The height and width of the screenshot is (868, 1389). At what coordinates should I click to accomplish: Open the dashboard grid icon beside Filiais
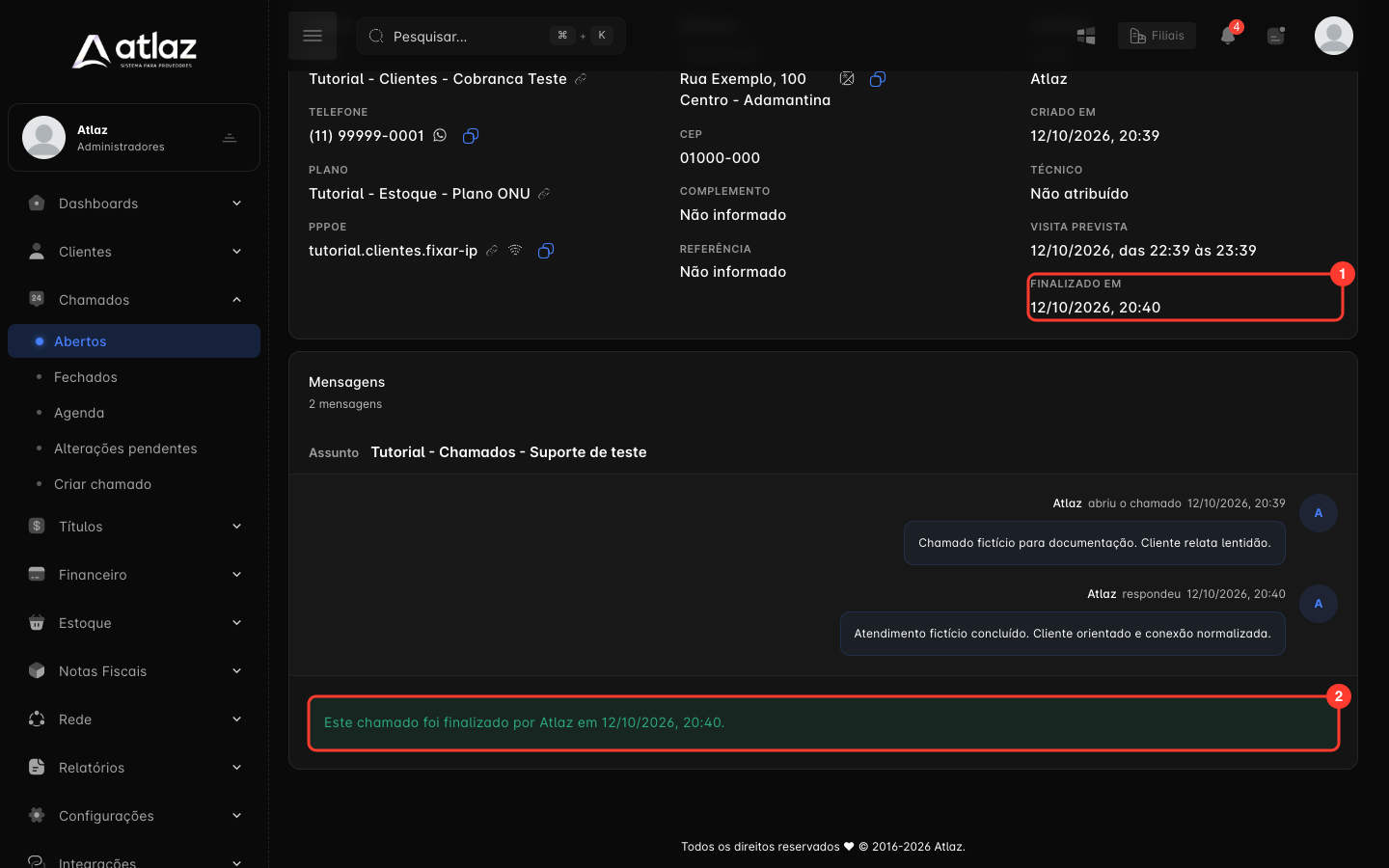pos(1086,36)
